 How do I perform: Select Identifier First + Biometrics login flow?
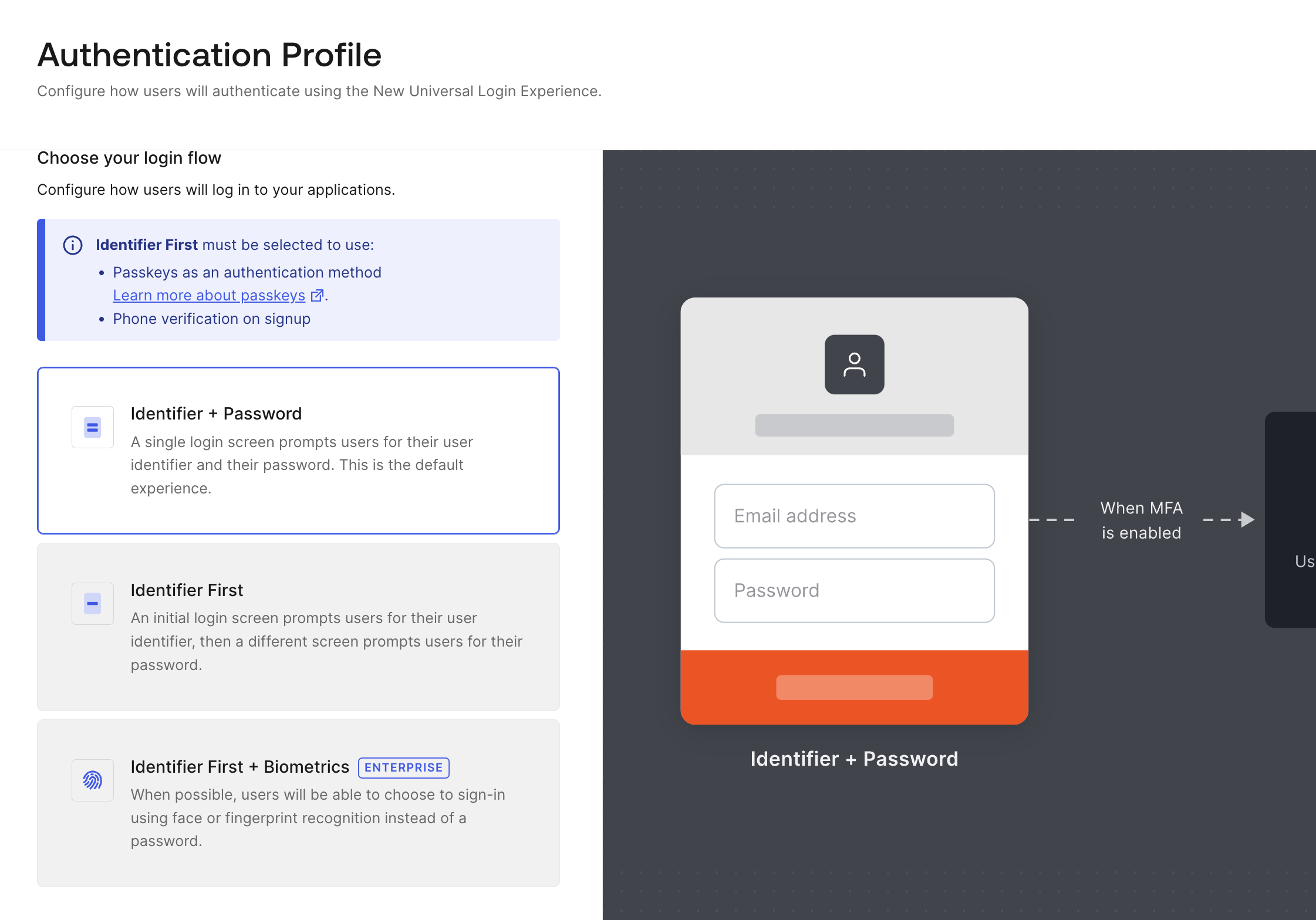click(298, 803)
